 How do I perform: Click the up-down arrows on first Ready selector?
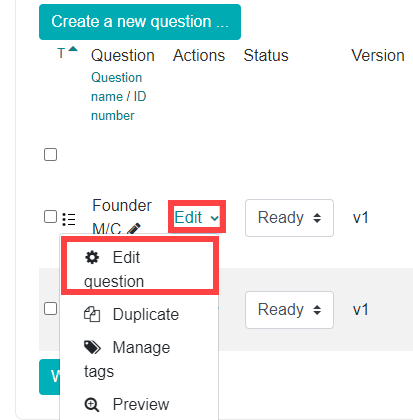pyautogui.click(x=317, y=218)
